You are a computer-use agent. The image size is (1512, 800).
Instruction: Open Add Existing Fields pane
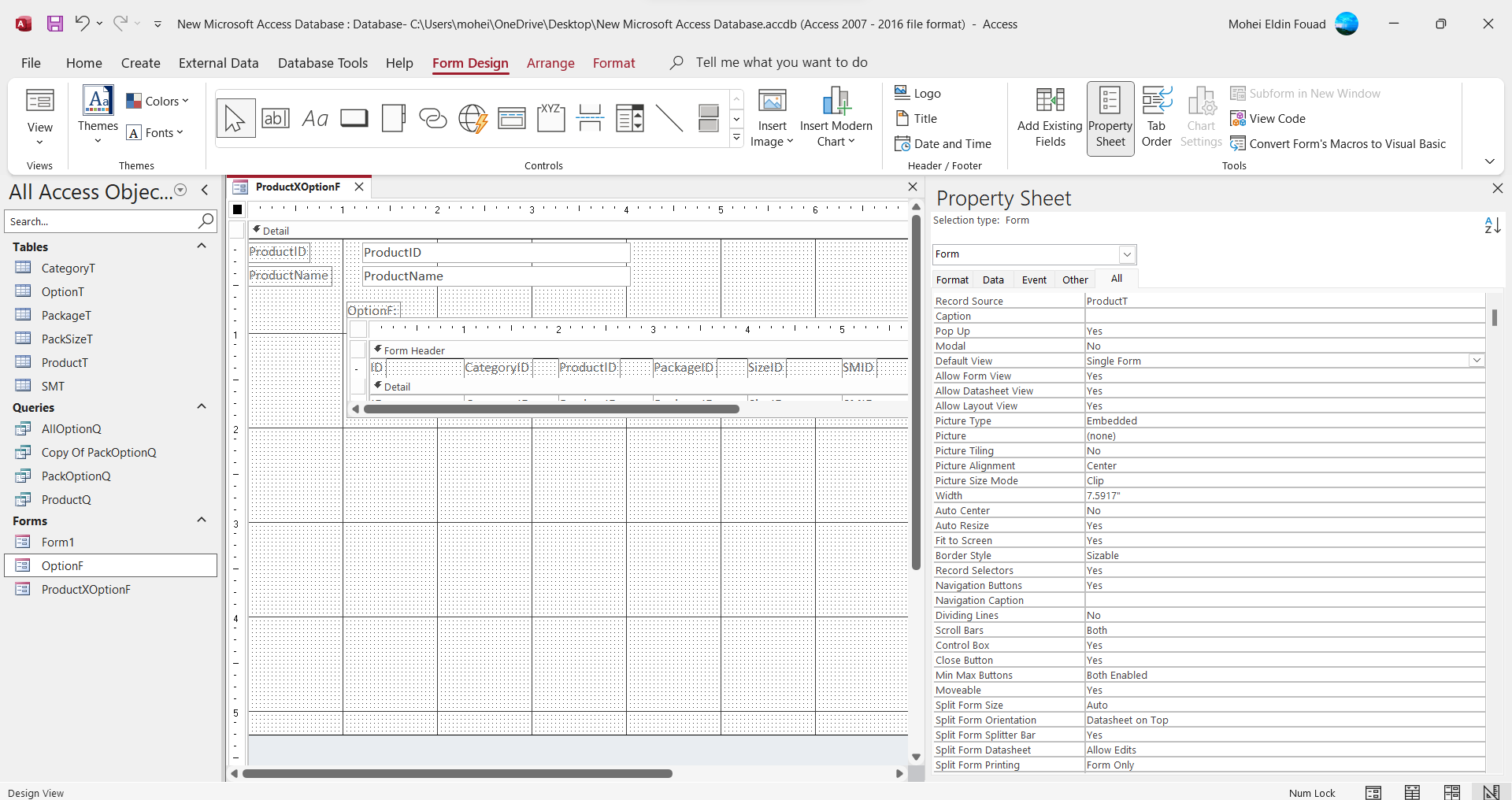[x=1050, y=118]
